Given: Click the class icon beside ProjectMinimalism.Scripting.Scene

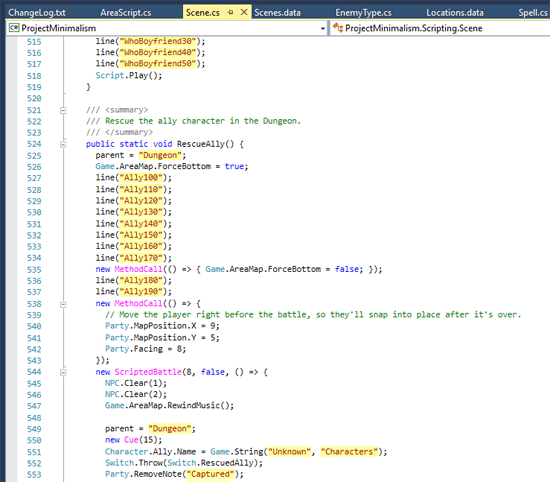Looking at the screenshot, I should tap(338, 28).
